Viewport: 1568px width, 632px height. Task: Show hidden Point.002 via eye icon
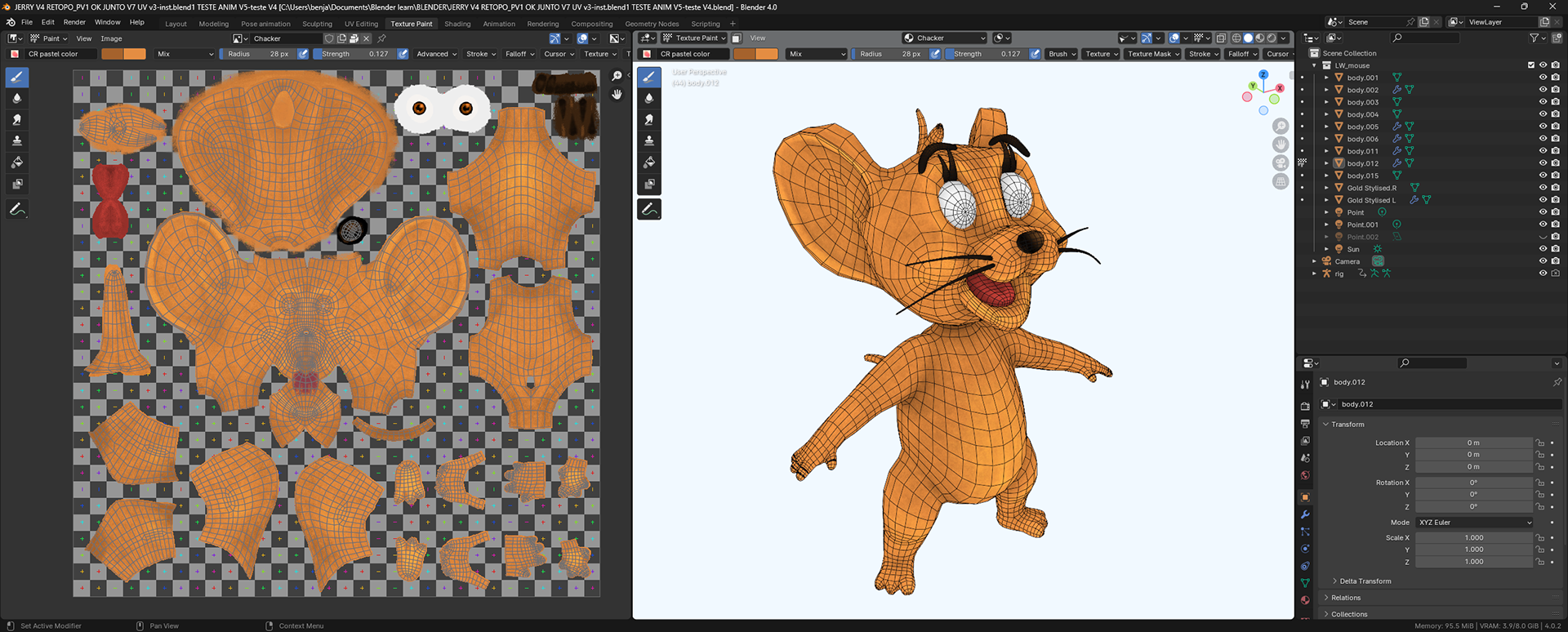(1543, 237)
